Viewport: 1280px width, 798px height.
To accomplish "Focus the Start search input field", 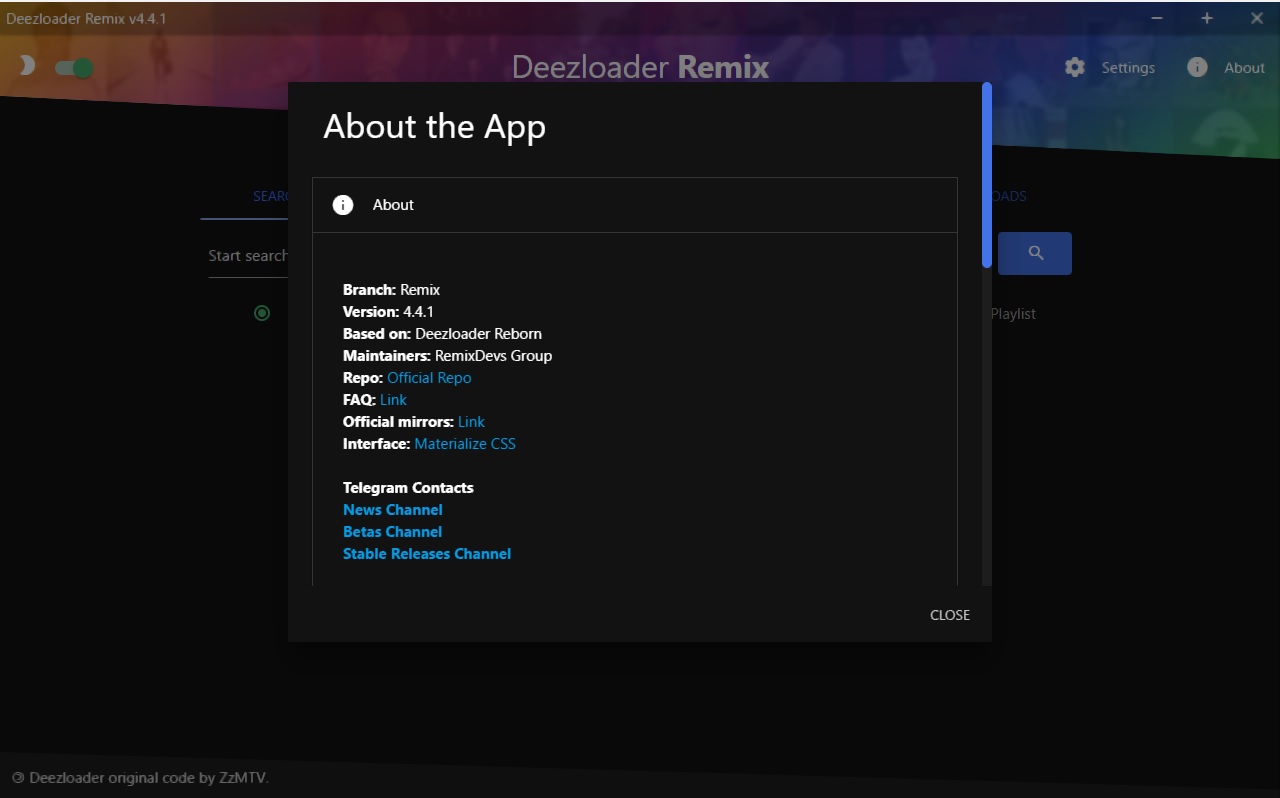I will click(248, 256).
